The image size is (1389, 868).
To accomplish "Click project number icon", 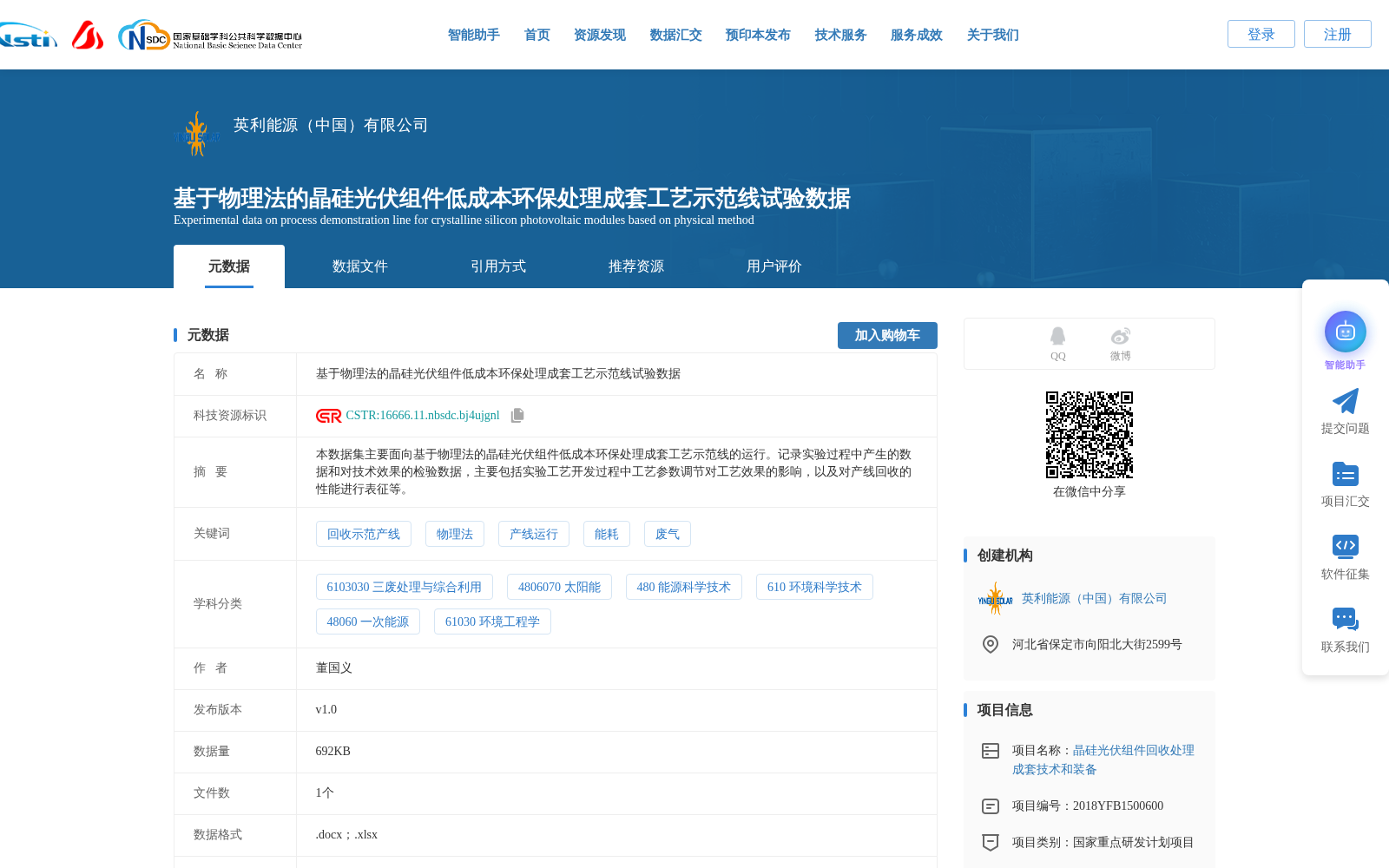I will click(x=991, y=806).
